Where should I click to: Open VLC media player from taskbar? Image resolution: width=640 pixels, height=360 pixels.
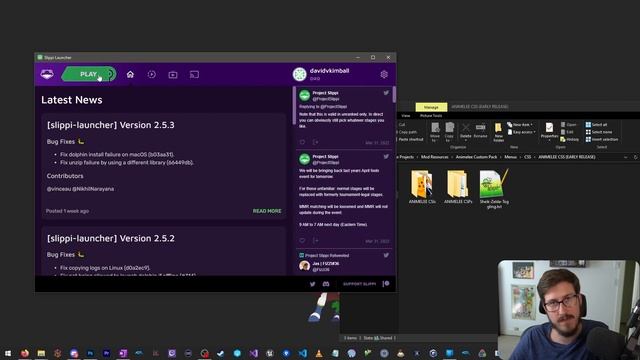point(319,353)
